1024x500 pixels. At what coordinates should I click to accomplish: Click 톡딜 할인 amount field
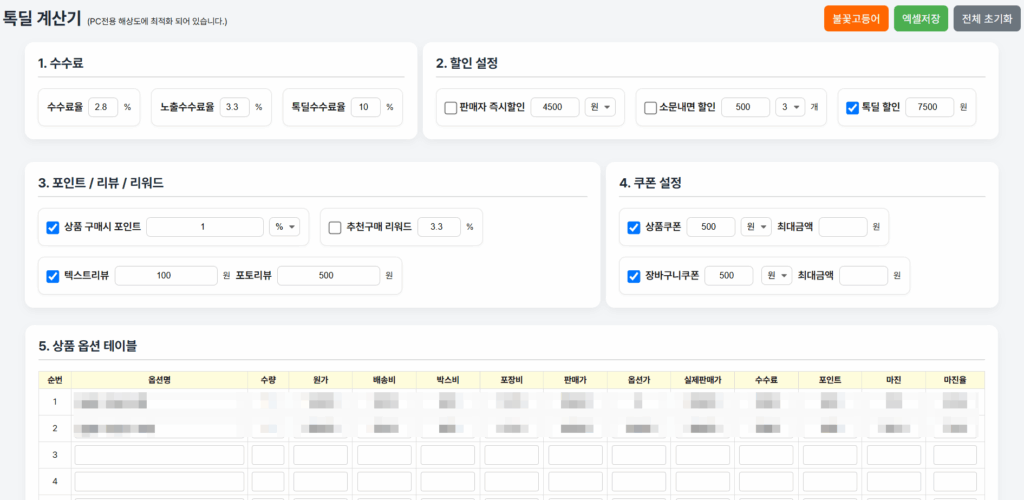point(930,108)
